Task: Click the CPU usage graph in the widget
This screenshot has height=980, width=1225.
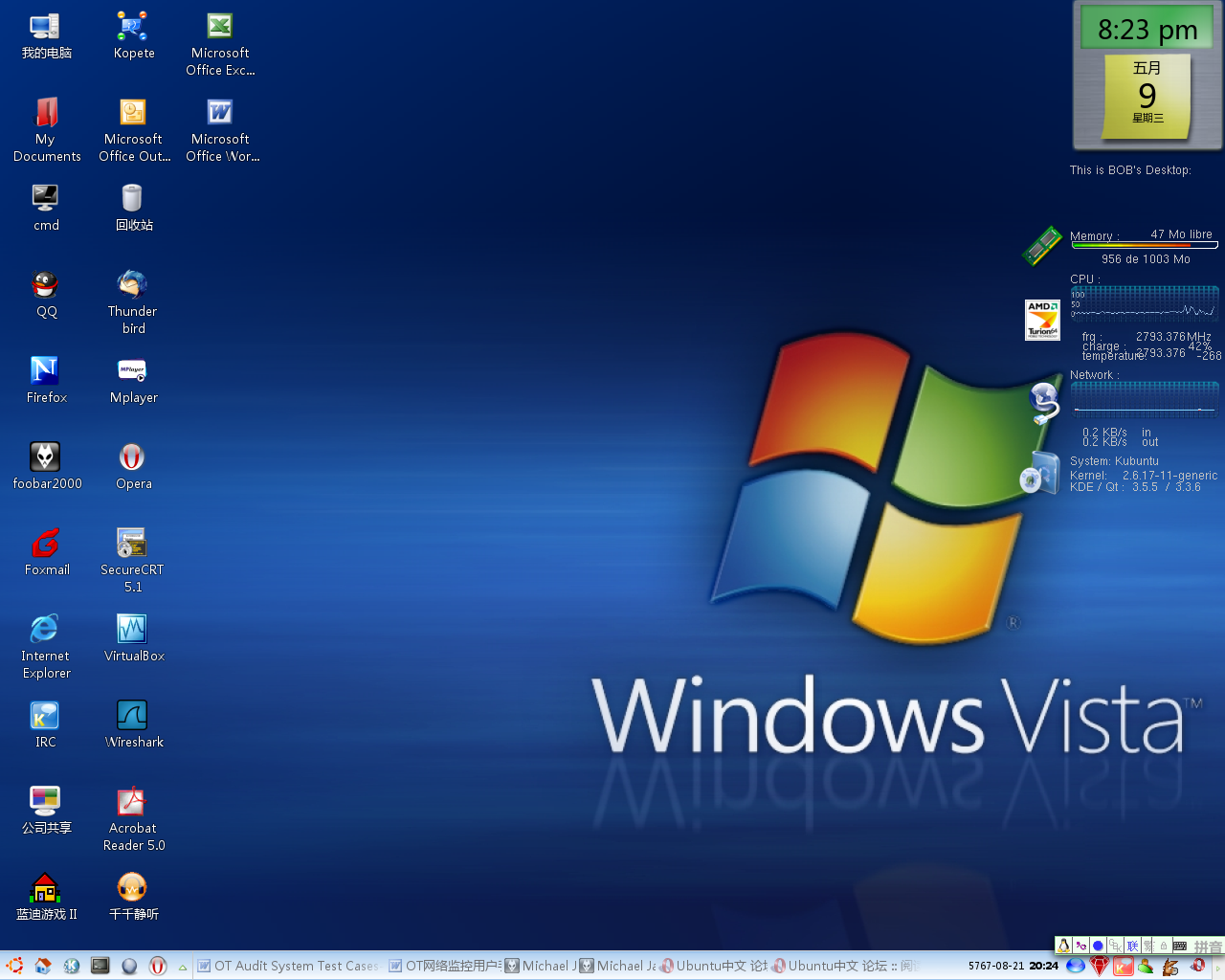Action: [x=1145, y=302]
